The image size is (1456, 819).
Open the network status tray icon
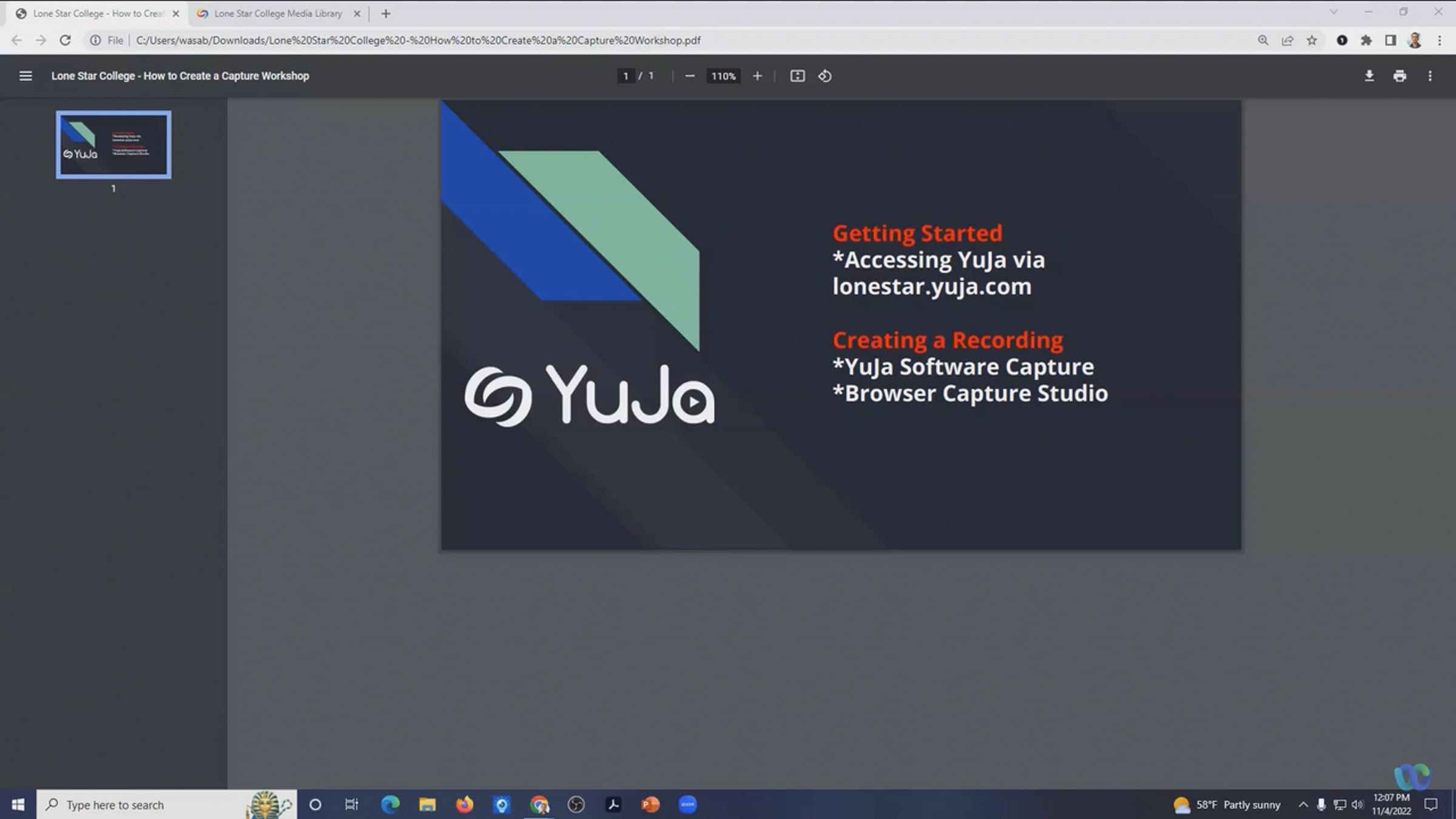coord(1340,804)
